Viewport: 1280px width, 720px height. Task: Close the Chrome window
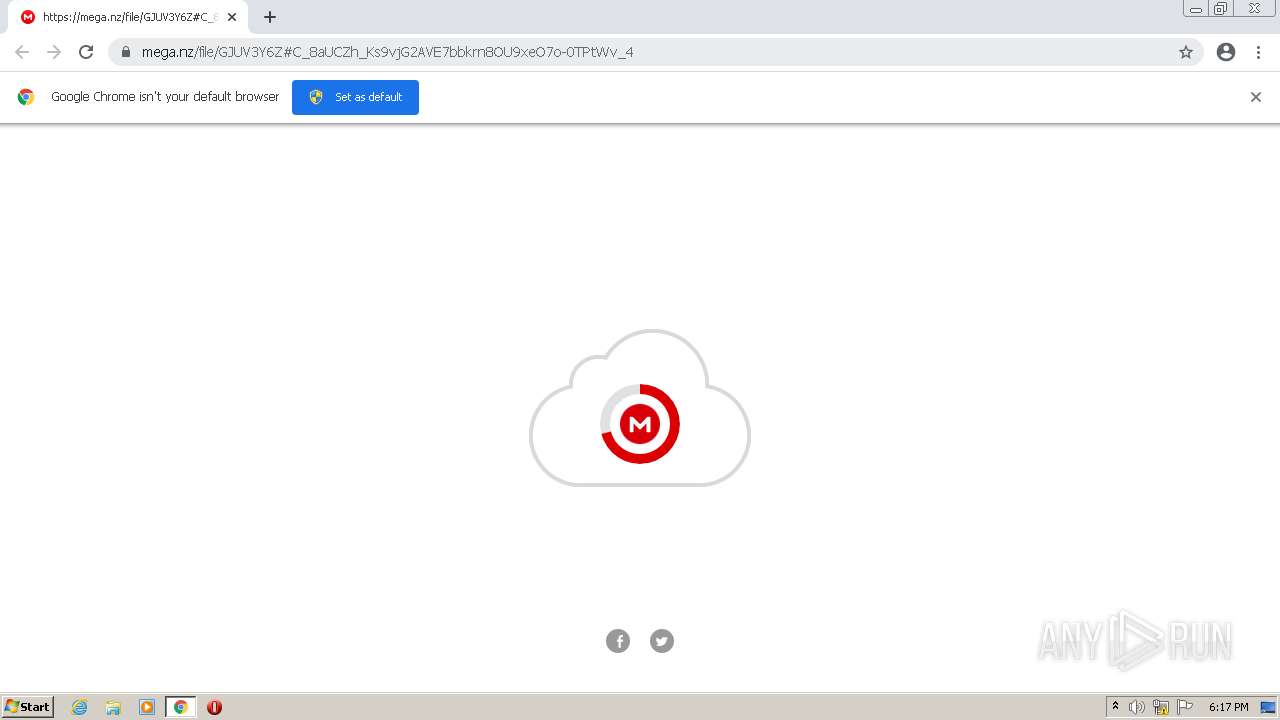(1254, 9)
